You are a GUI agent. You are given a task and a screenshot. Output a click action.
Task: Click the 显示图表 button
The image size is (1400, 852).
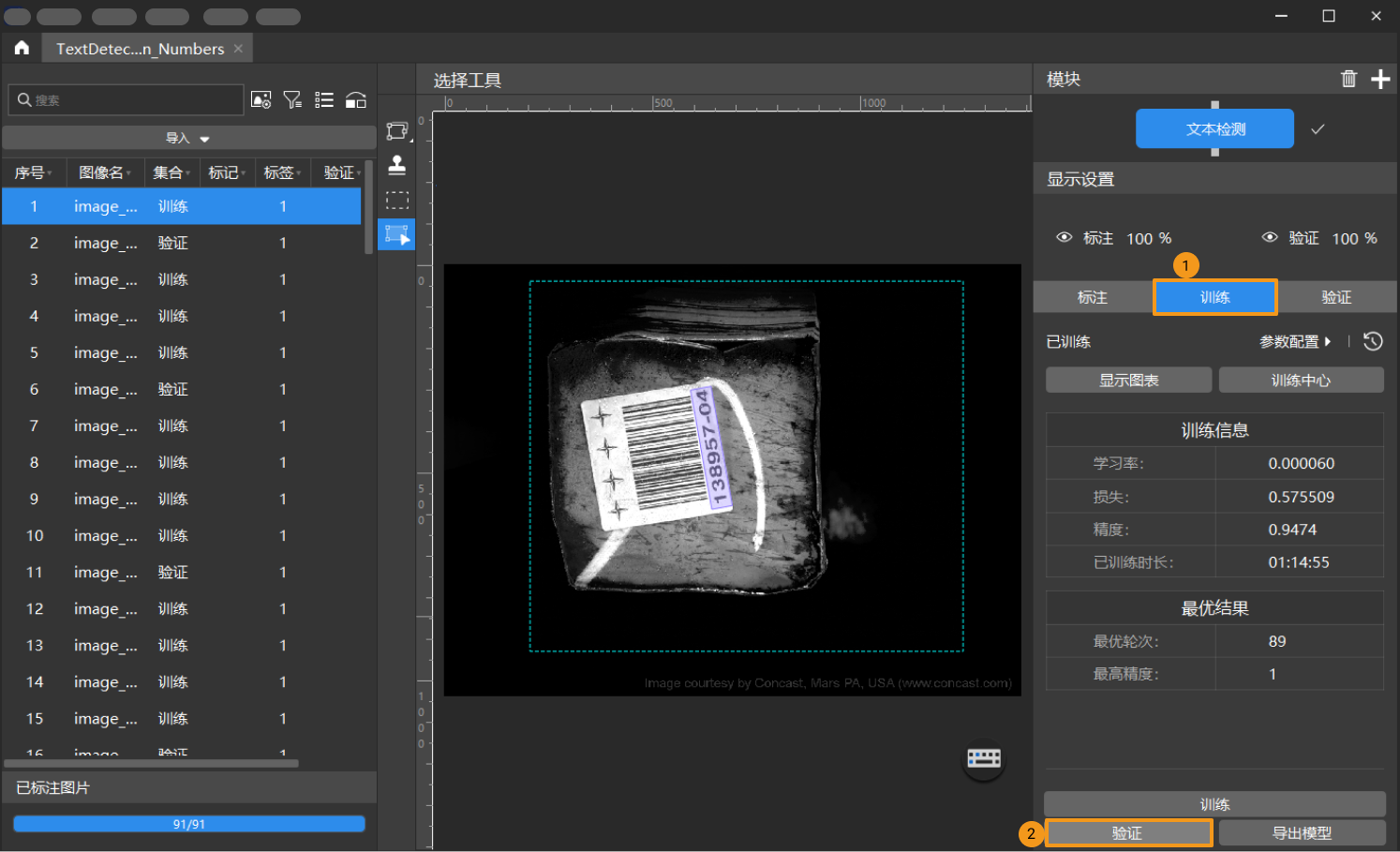click(x=1128, y=380)
